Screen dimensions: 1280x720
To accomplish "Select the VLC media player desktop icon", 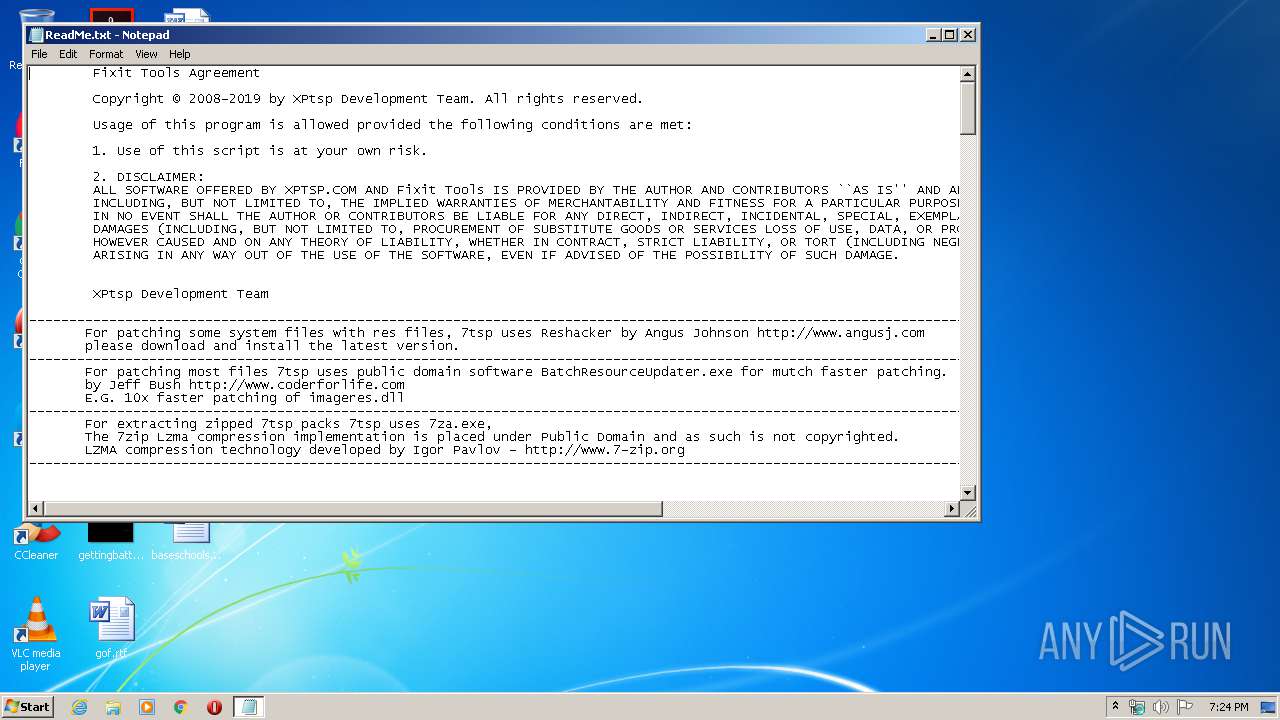I will (x=36, y=634).
